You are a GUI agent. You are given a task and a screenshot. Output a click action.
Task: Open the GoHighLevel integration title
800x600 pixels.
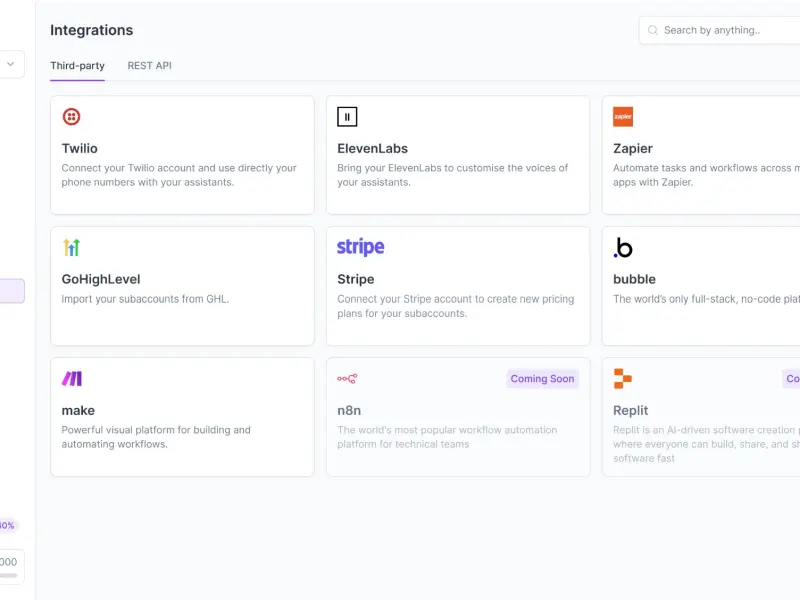point(101,280)
